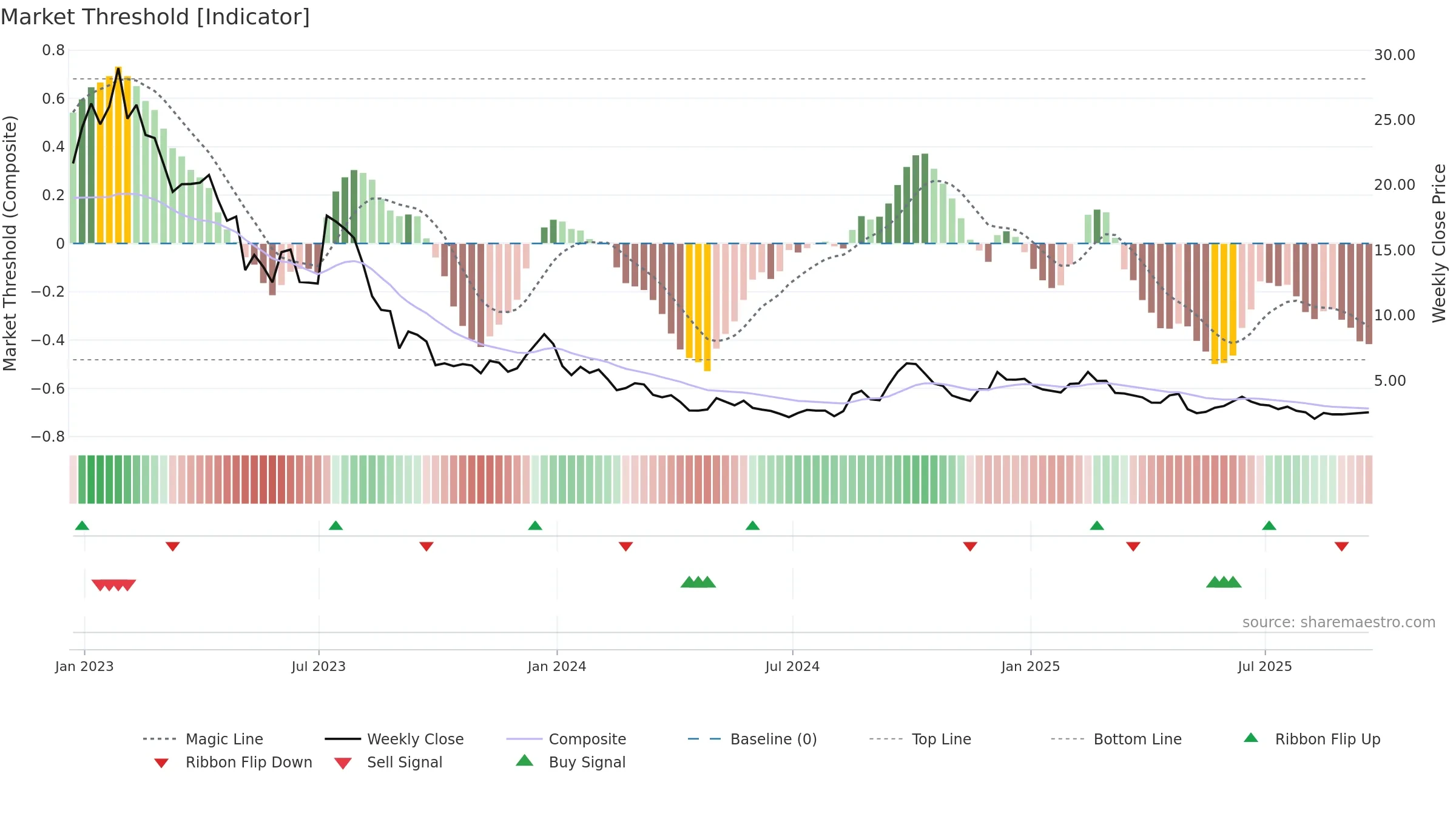Click the Jul 2023 axis label

click(x=318, y=666)
